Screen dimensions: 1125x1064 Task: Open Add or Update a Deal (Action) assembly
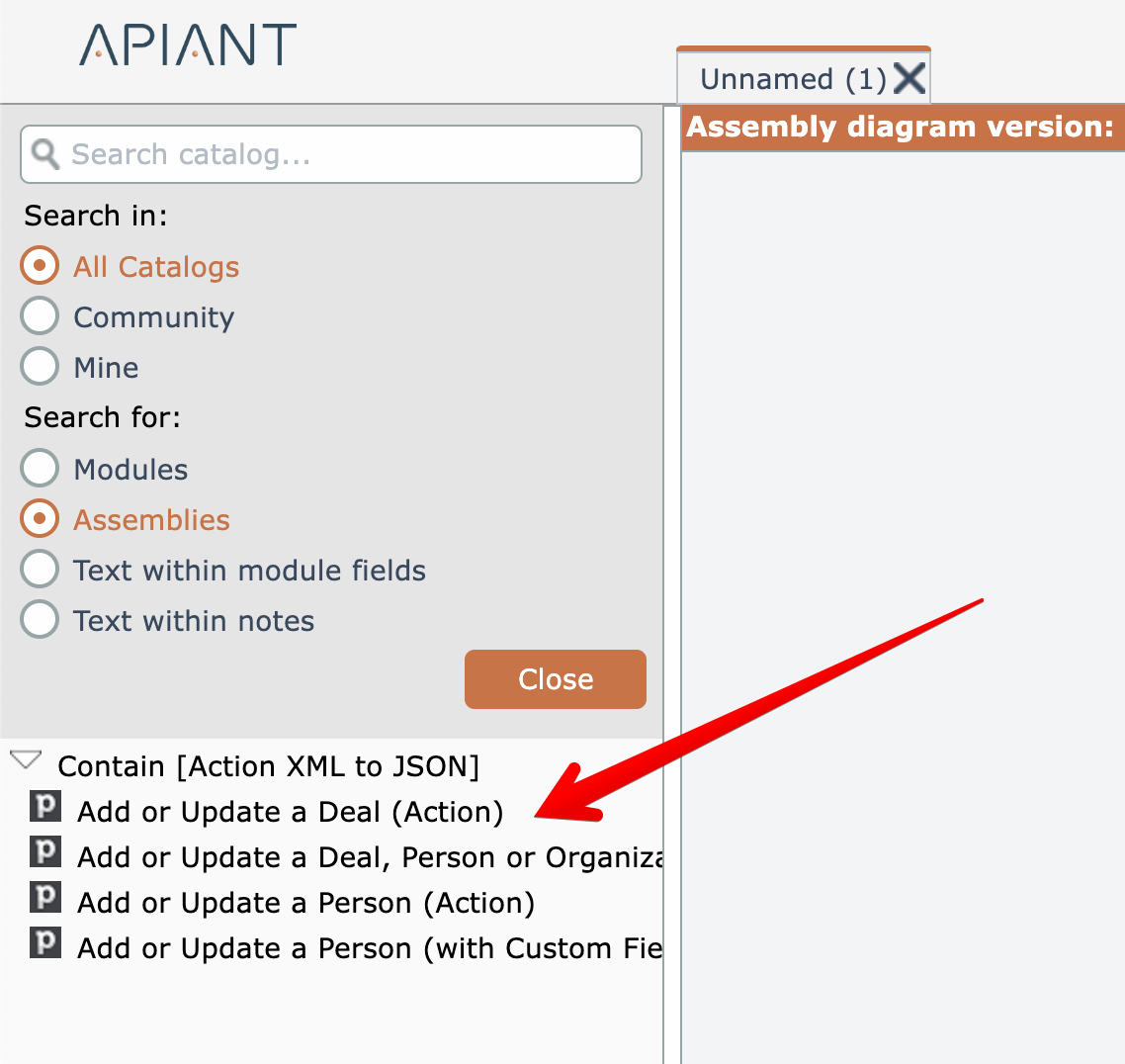290,812
